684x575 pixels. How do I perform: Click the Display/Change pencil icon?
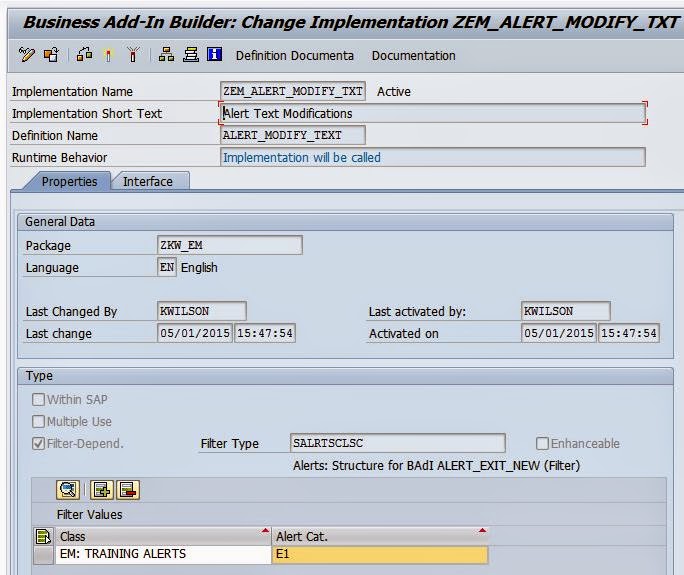pos(26,55)
